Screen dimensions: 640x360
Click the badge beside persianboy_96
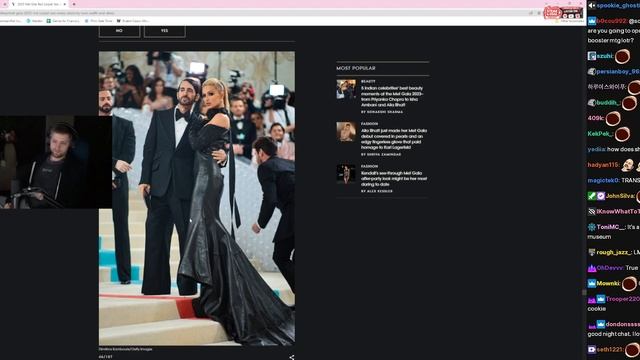[592, 71]
